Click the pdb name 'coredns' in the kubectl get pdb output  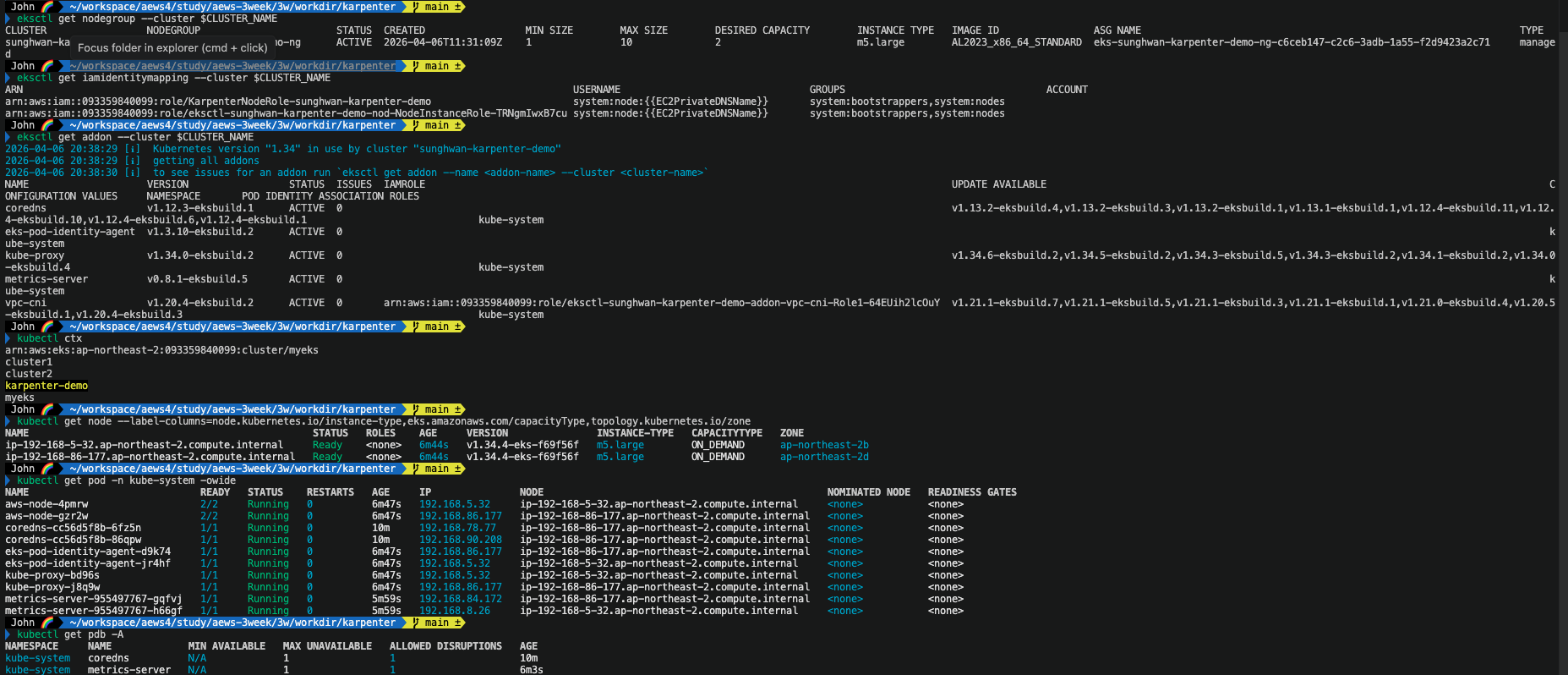[x=108, y=658]
